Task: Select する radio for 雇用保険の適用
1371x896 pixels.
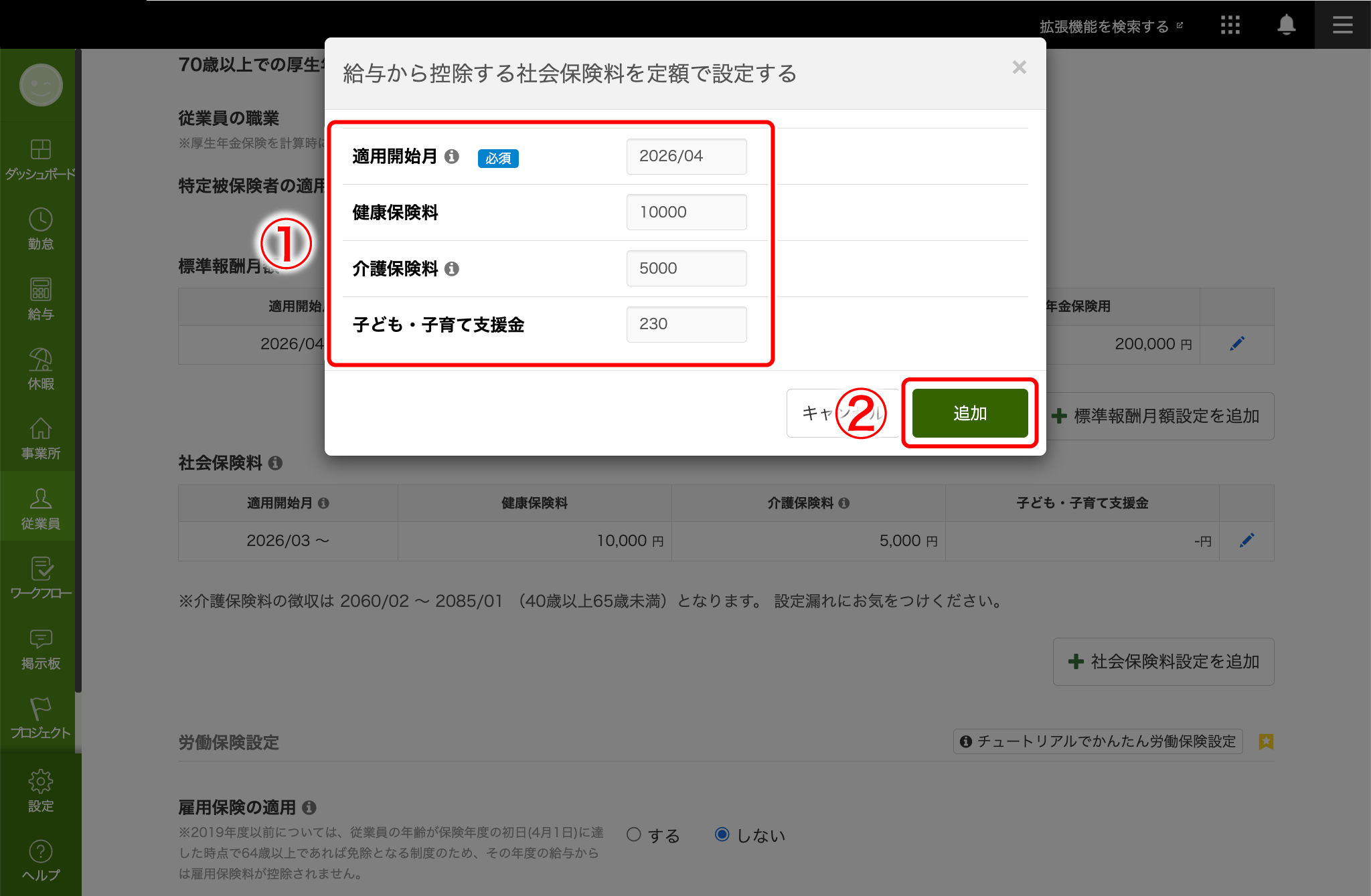Action: point(634,834)
